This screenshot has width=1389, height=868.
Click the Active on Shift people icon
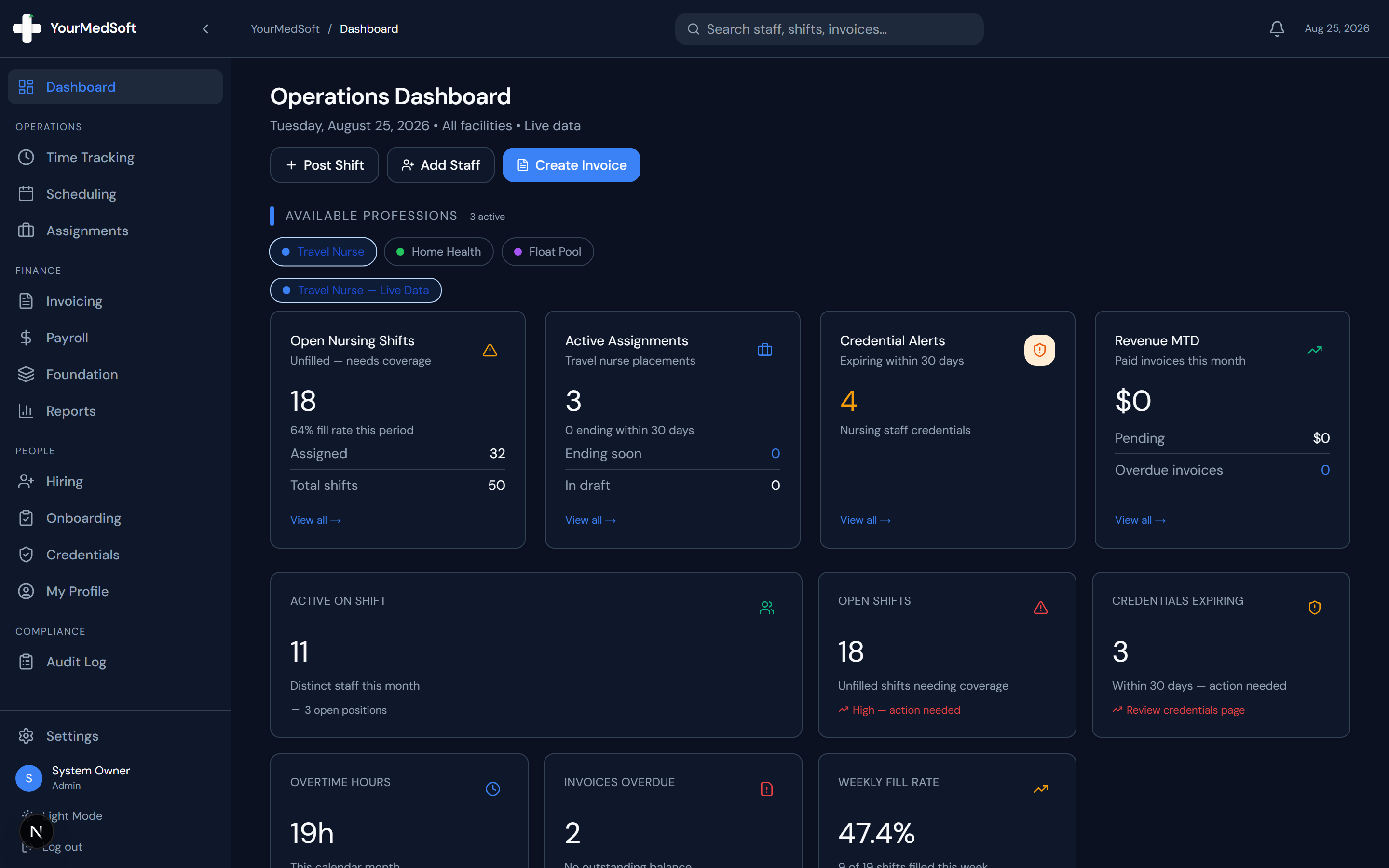767,608
